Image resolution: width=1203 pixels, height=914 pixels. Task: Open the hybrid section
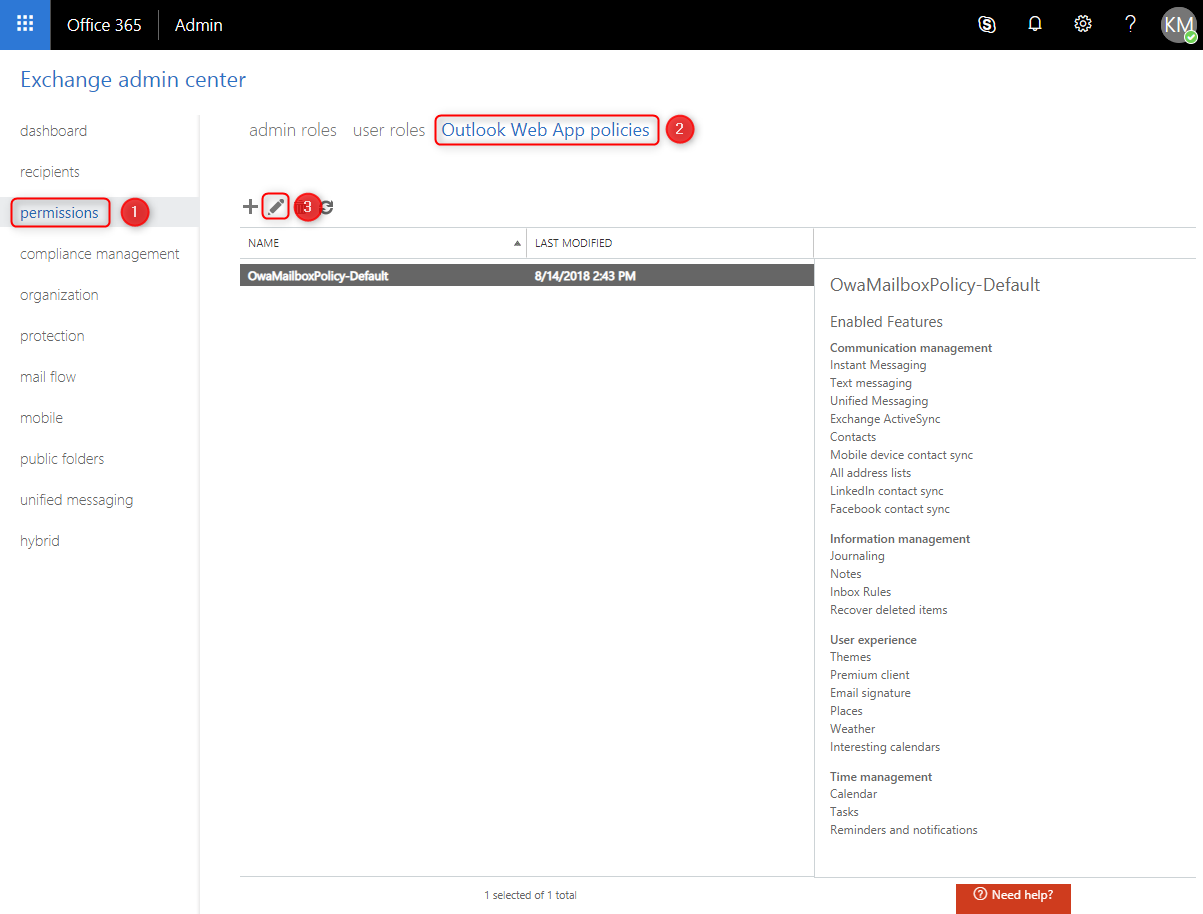pos(40,541)
